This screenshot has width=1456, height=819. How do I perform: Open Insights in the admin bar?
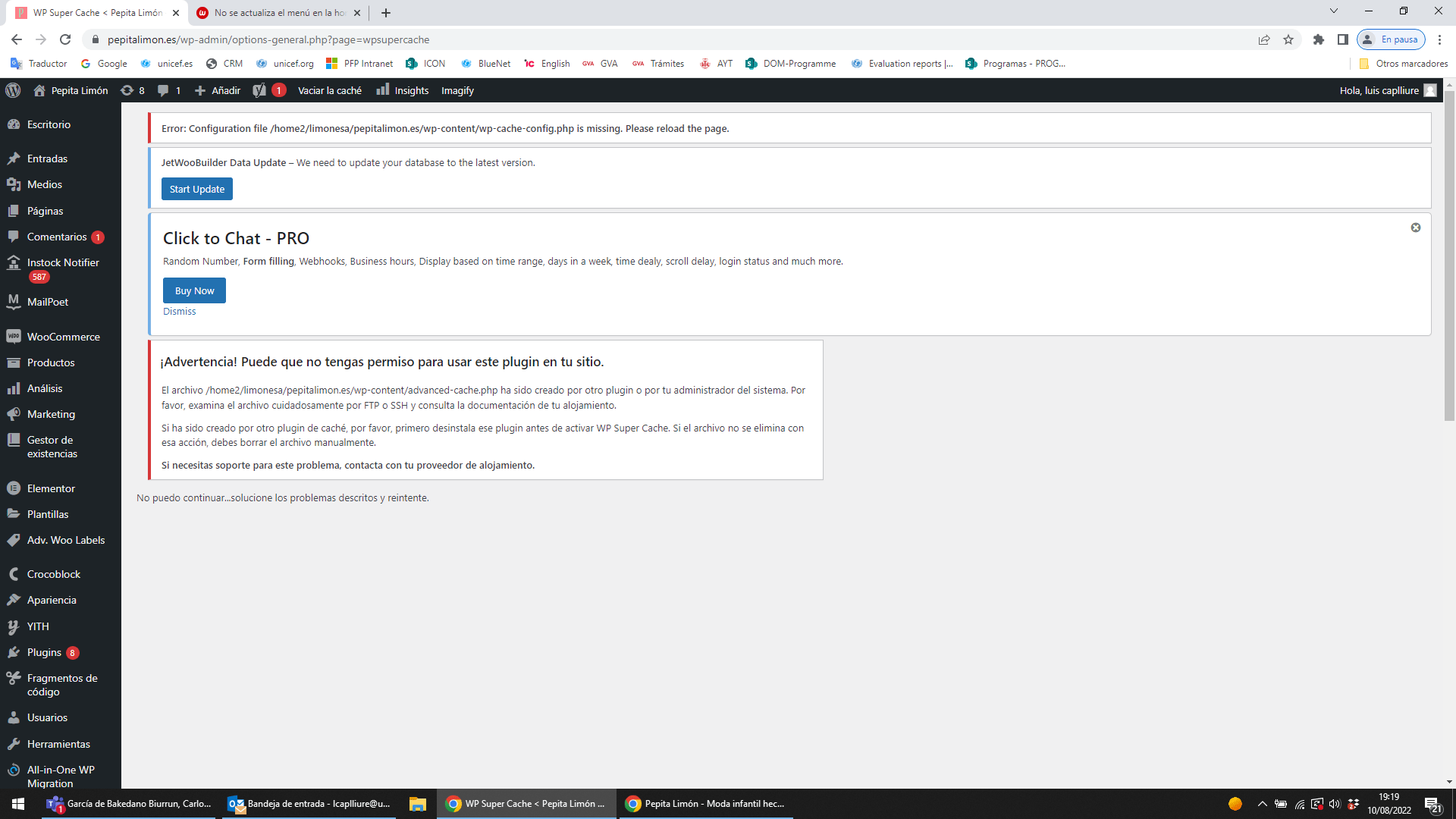click(403, 90)
